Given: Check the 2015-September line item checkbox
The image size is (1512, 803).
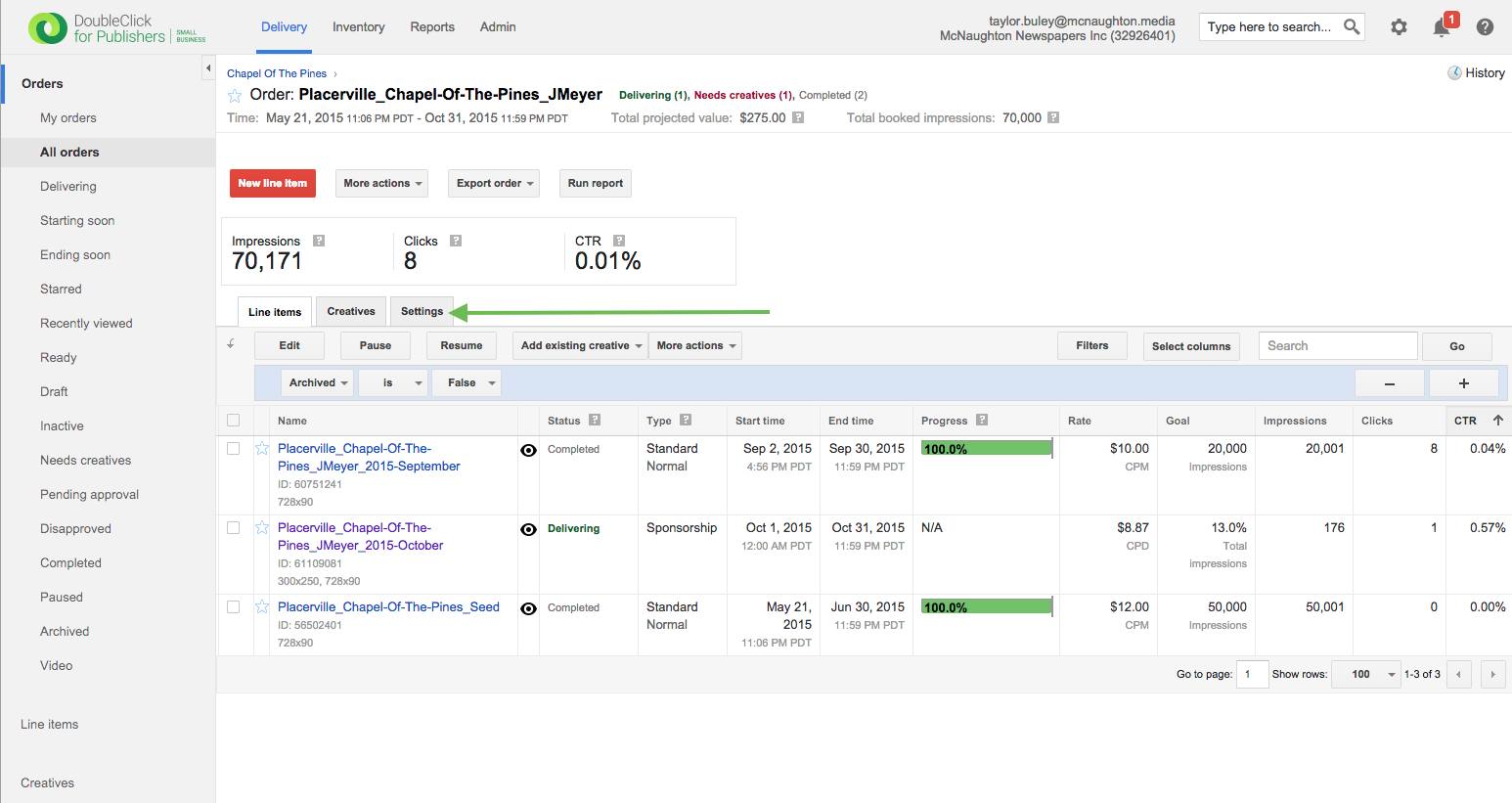Looking at the screenshot, I should pyautogui.click(x=233, y=449).
